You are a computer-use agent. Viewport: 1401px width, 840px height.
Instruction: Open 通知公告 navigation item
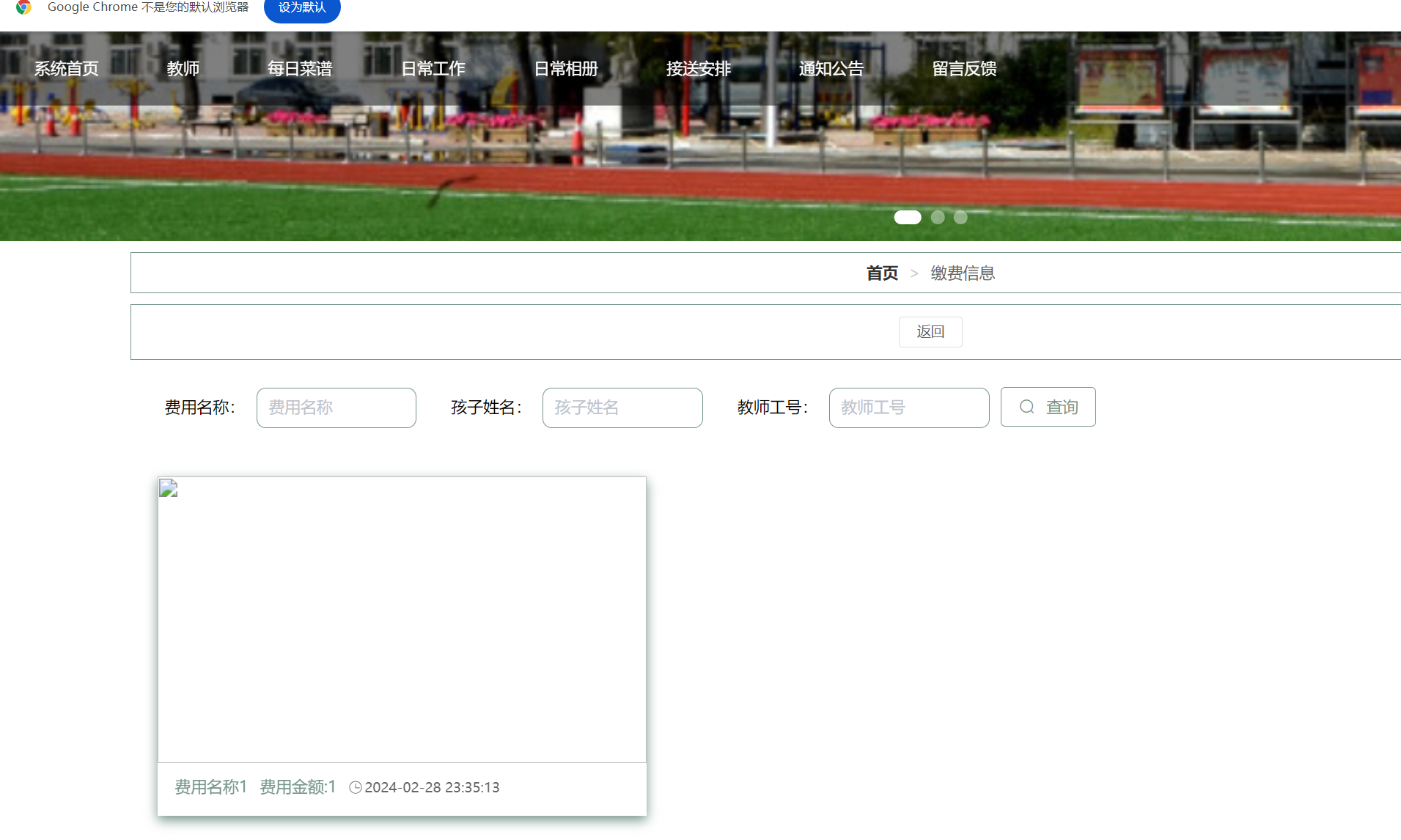tap(831, 68)
